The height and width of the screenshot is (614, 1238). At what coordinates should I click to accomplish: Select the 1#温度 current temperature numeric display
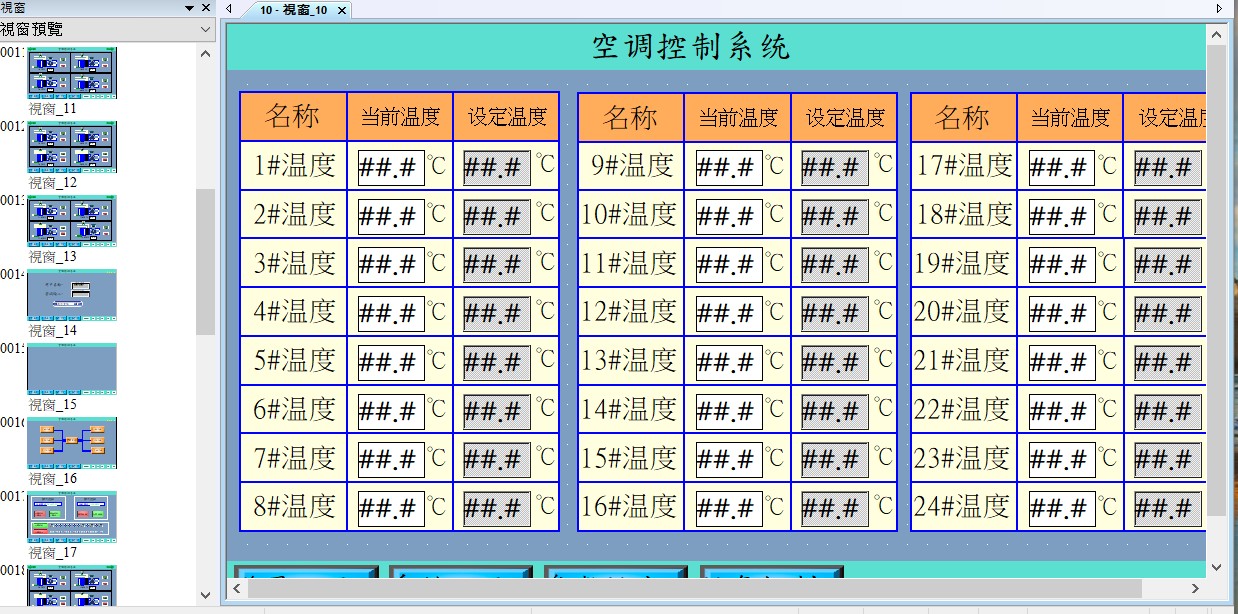tap(391, 167)
